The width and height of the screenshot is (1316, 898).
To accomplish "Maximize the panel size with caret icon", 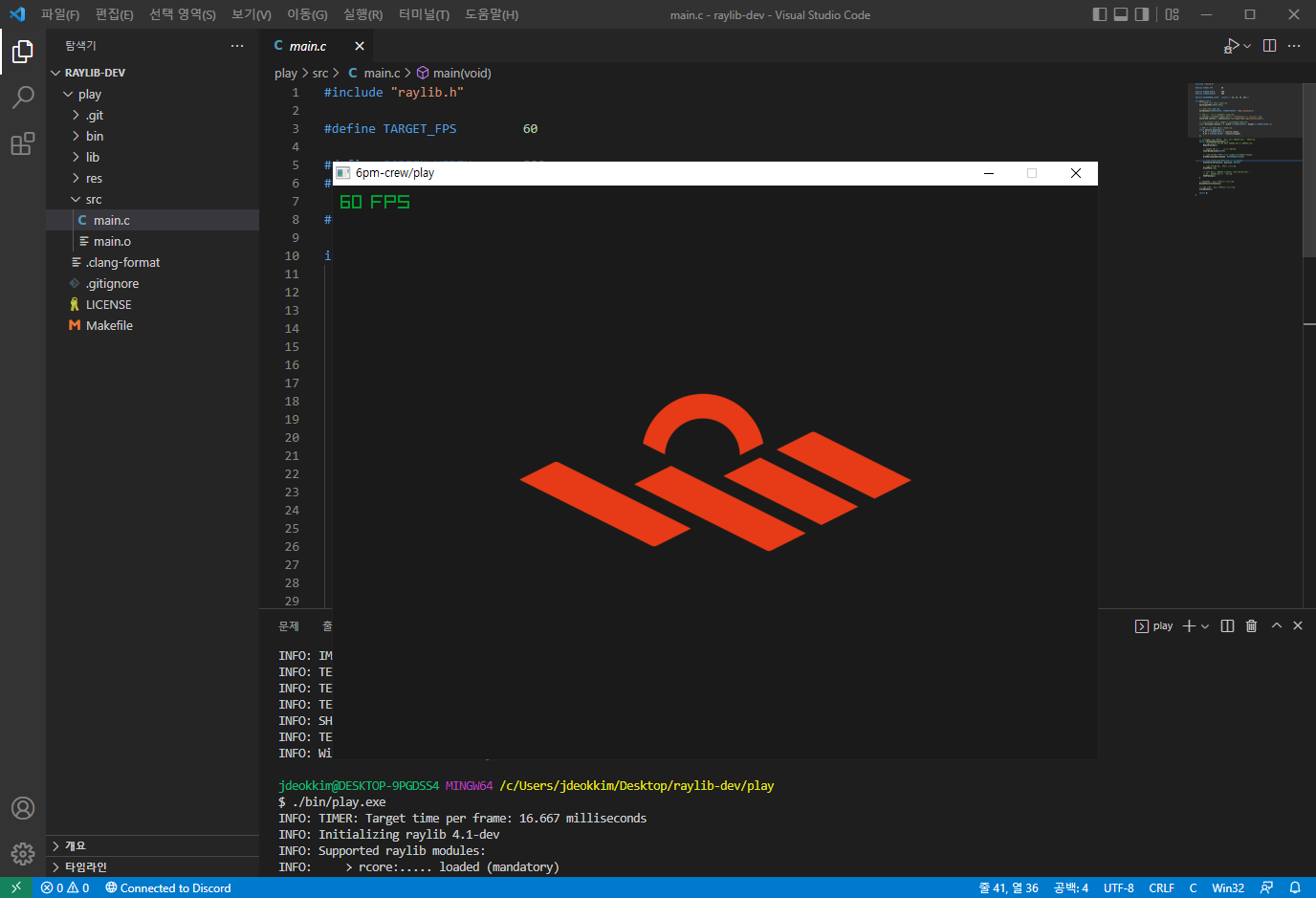I will 1276,625.
